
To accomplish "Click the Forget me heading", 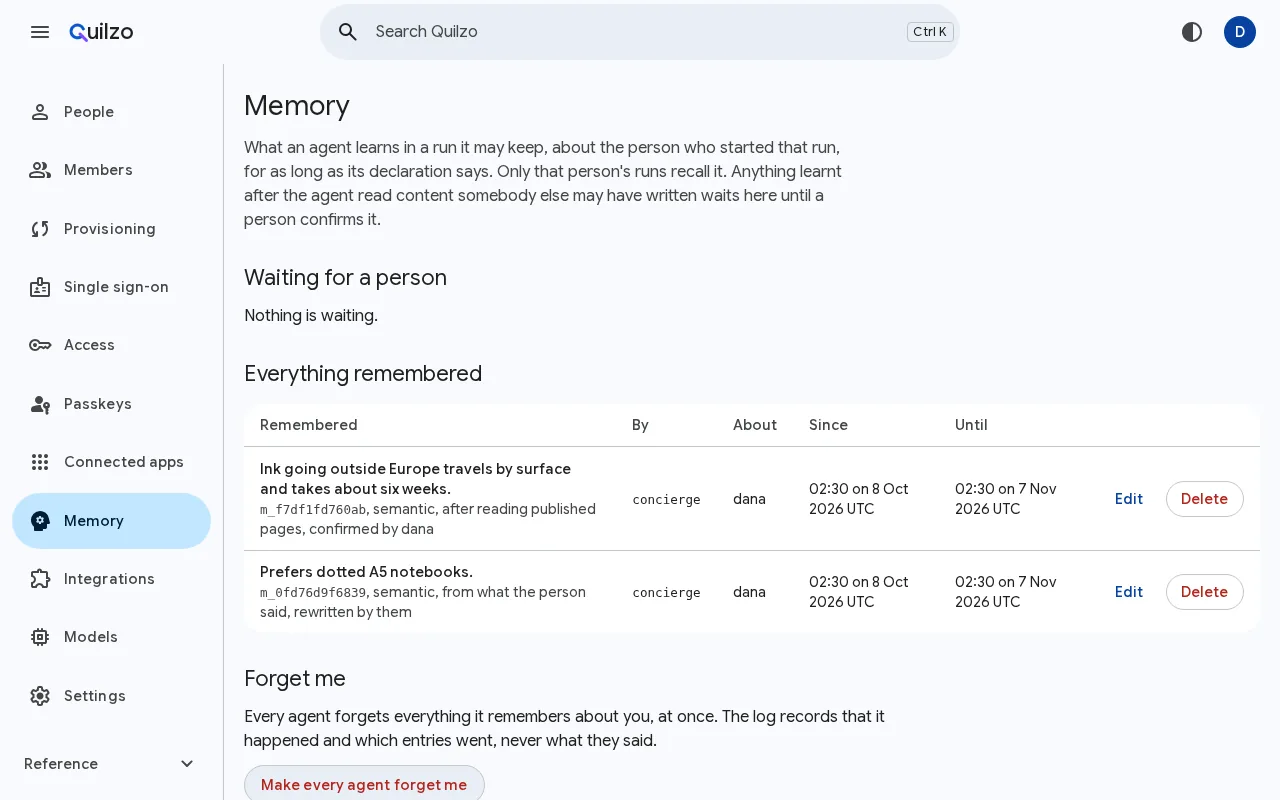I will 295,679.
